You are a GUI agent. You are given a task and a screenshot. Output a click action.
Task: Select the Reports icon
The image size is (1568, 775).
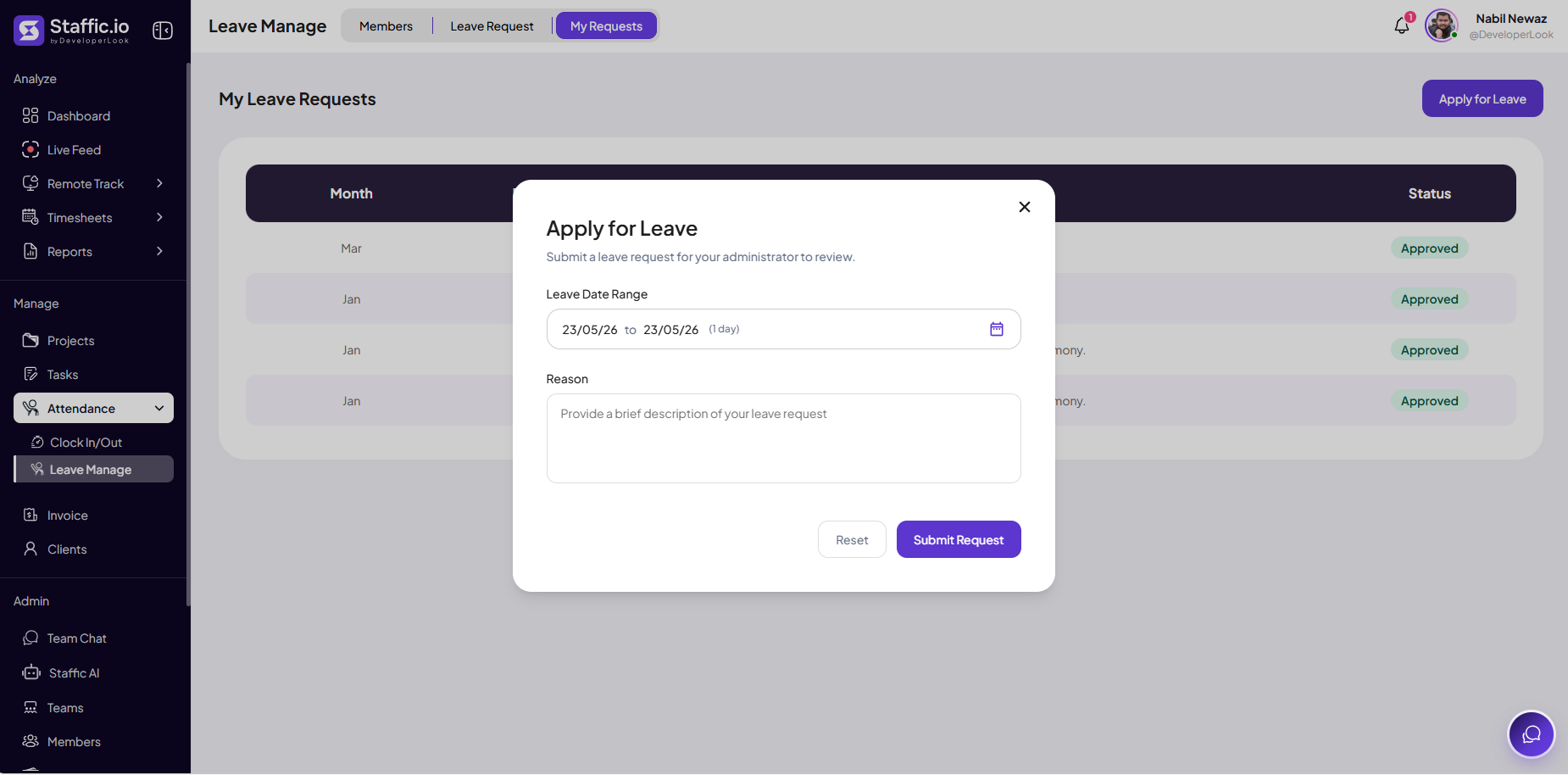pos(31,251)
